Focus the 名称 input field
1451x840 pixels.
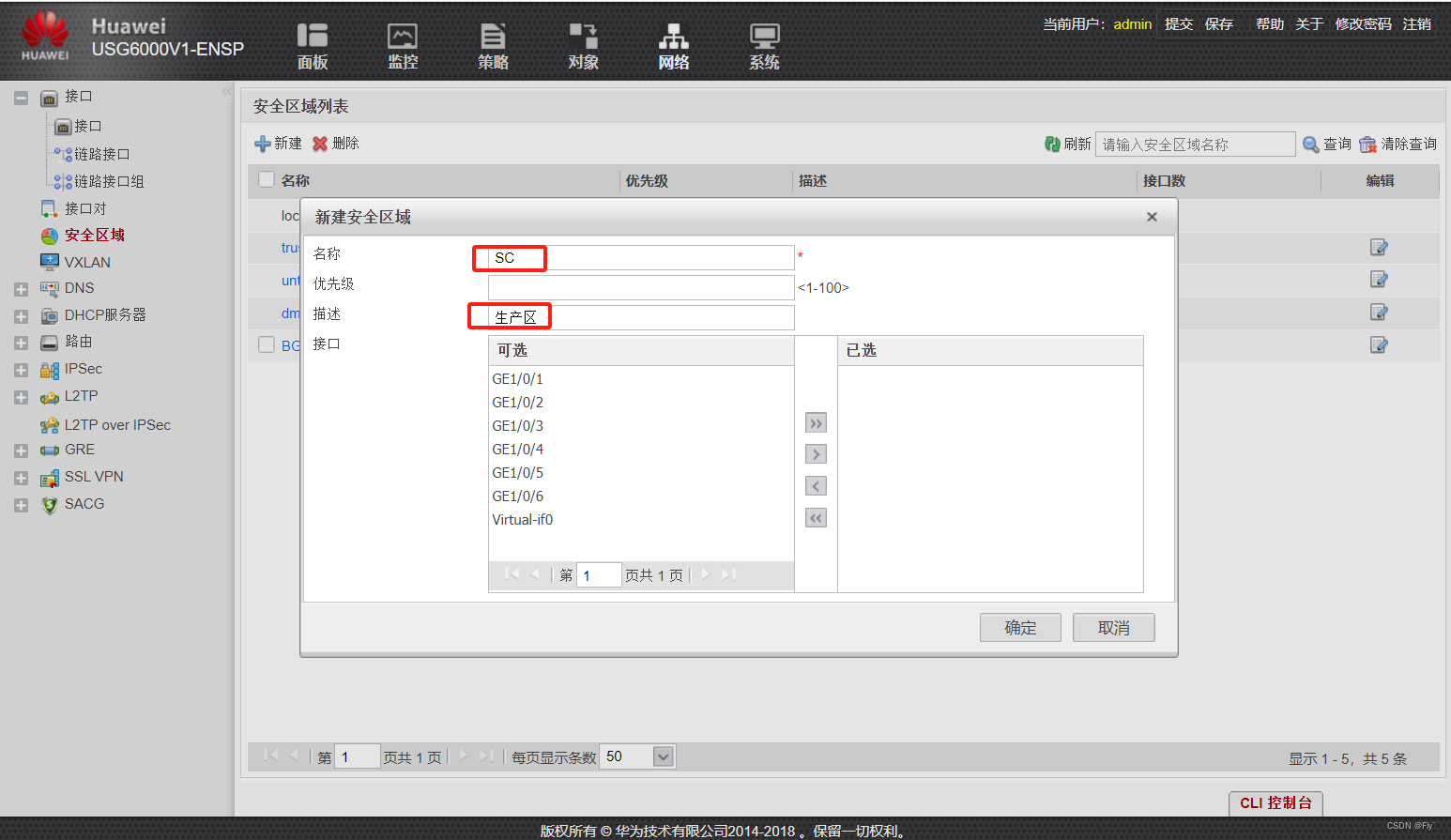tap(641, 257)
